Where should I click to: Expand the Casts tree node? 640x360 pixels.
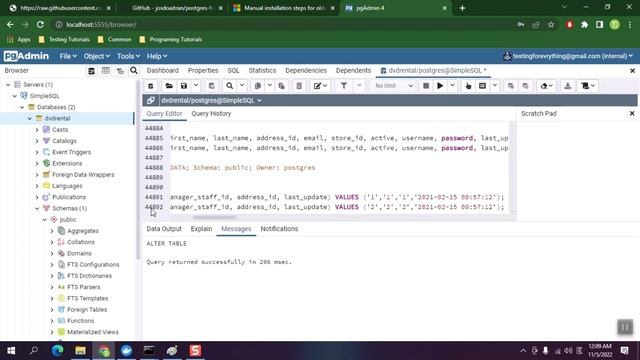click(x=37, y=130)
